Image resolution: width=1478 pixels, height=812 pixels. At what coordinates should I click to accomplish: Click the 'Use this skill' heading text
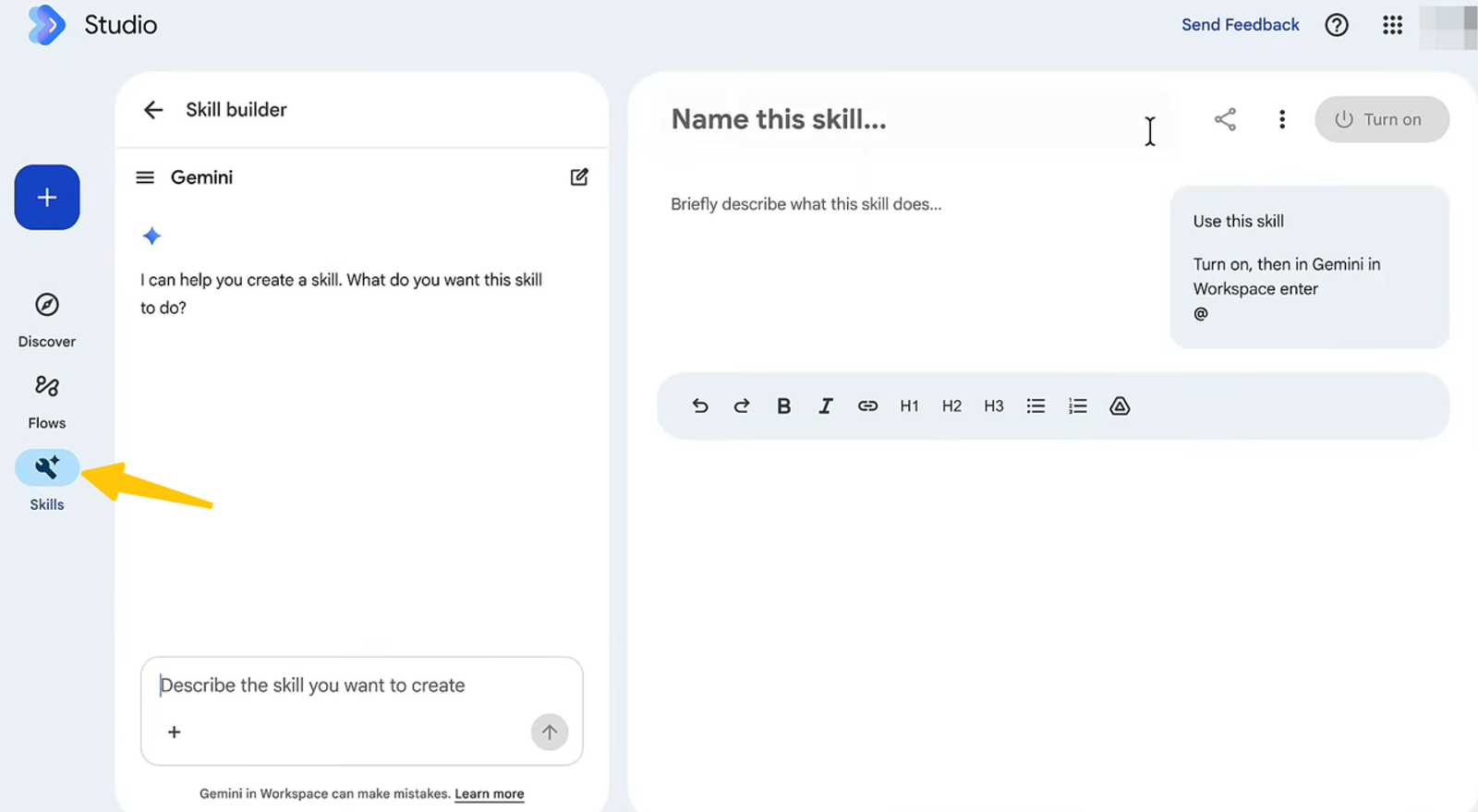(1238, 221)
